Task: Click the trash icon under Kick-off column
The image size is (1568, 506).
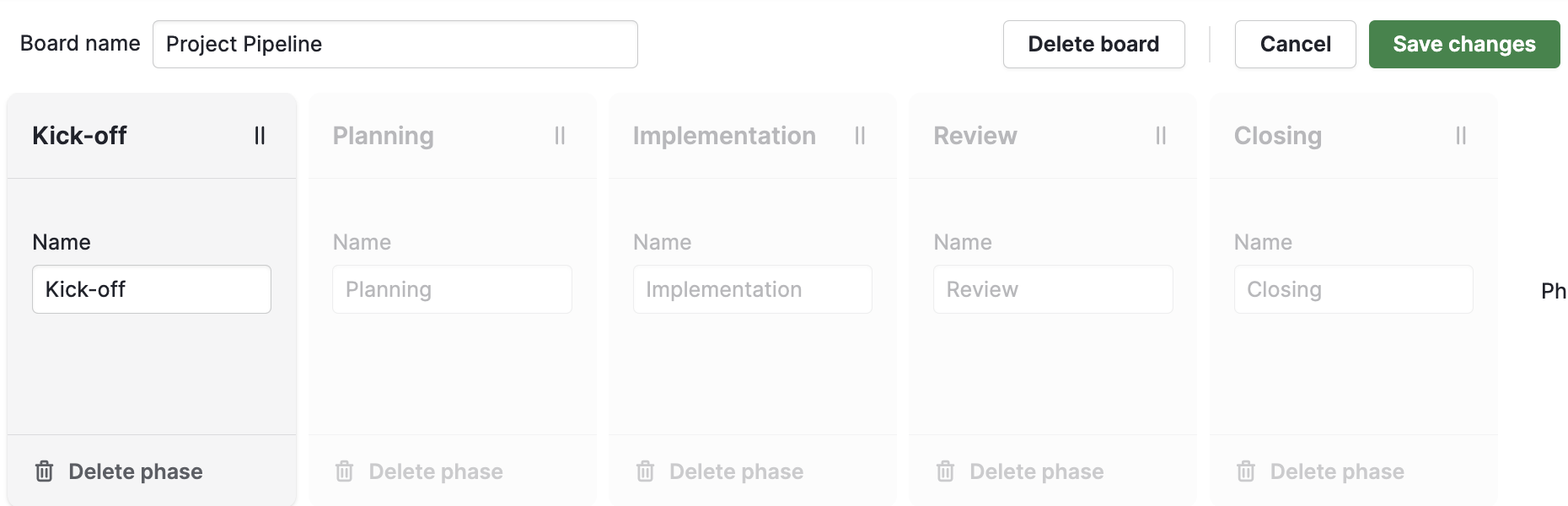Action: click(x=43, y=471)
